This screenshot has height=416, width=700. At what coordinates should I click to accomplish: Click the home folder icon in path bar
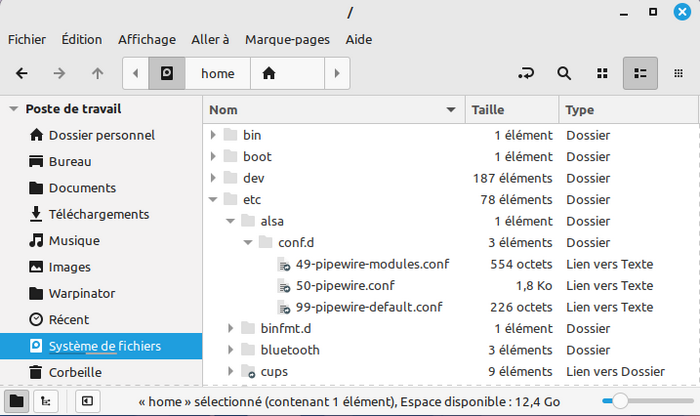coord(269,73)
